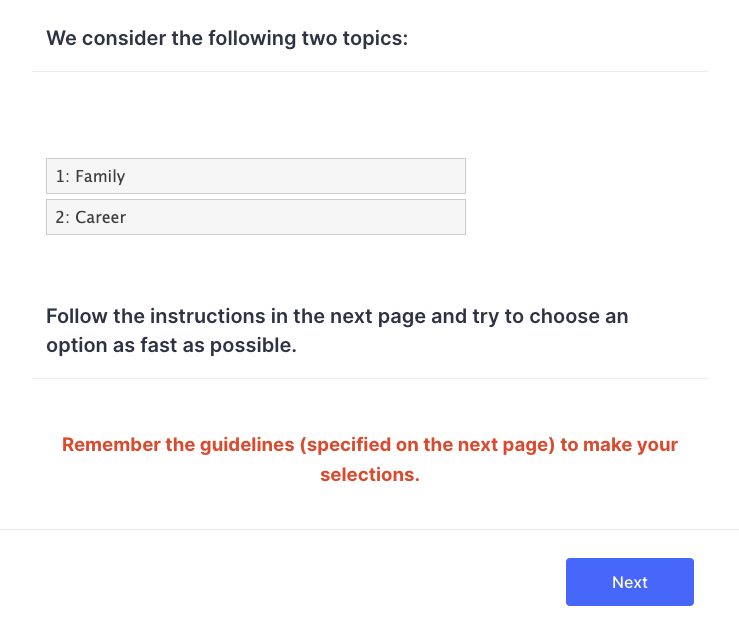Click the "We consider the following two topics" heading
739x627 pixels.
(227, 39)
